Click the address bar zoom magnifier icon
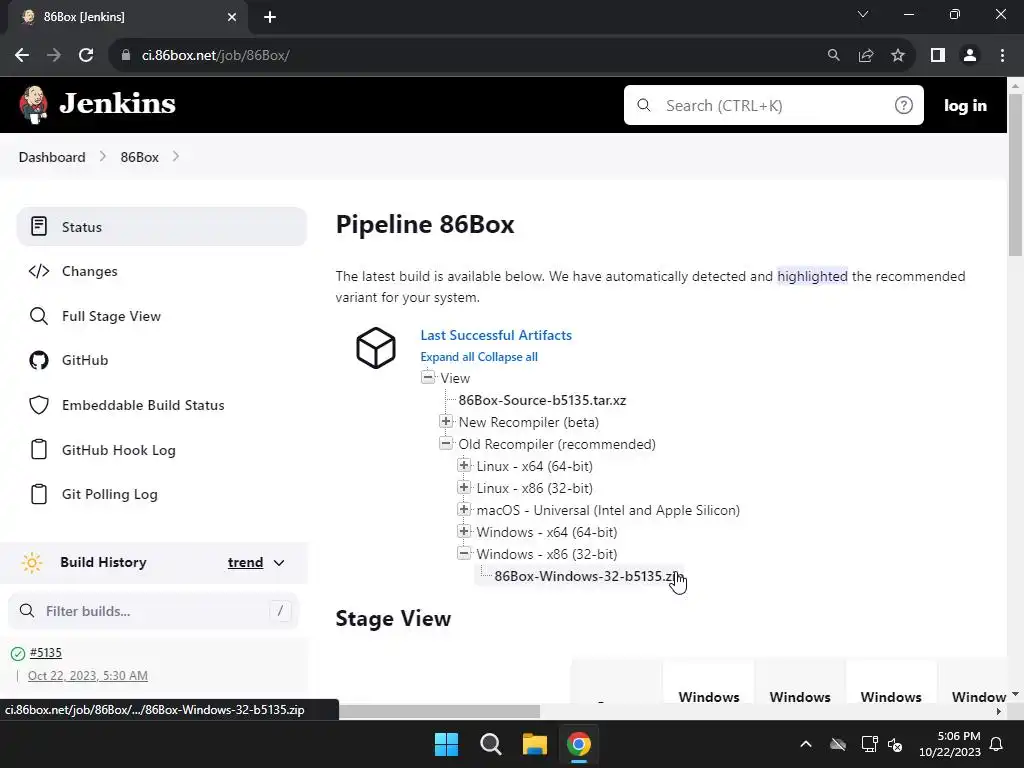 coord(833,56)
